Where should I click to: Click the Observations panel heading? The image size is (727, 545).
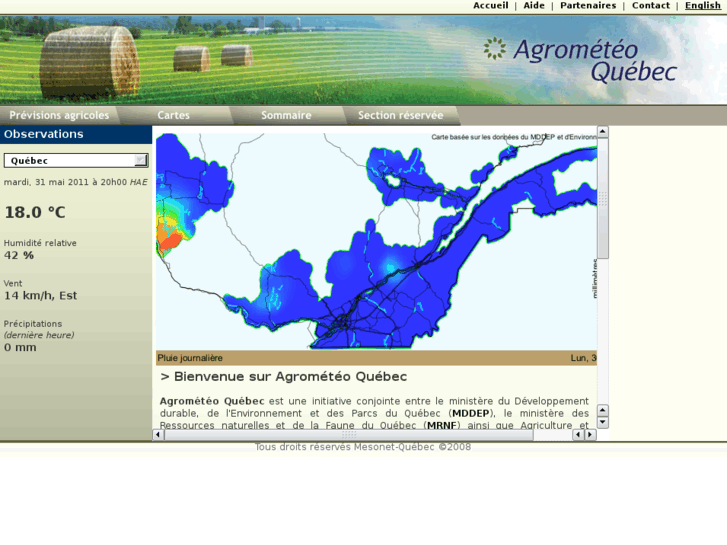[x=76, y=135]
